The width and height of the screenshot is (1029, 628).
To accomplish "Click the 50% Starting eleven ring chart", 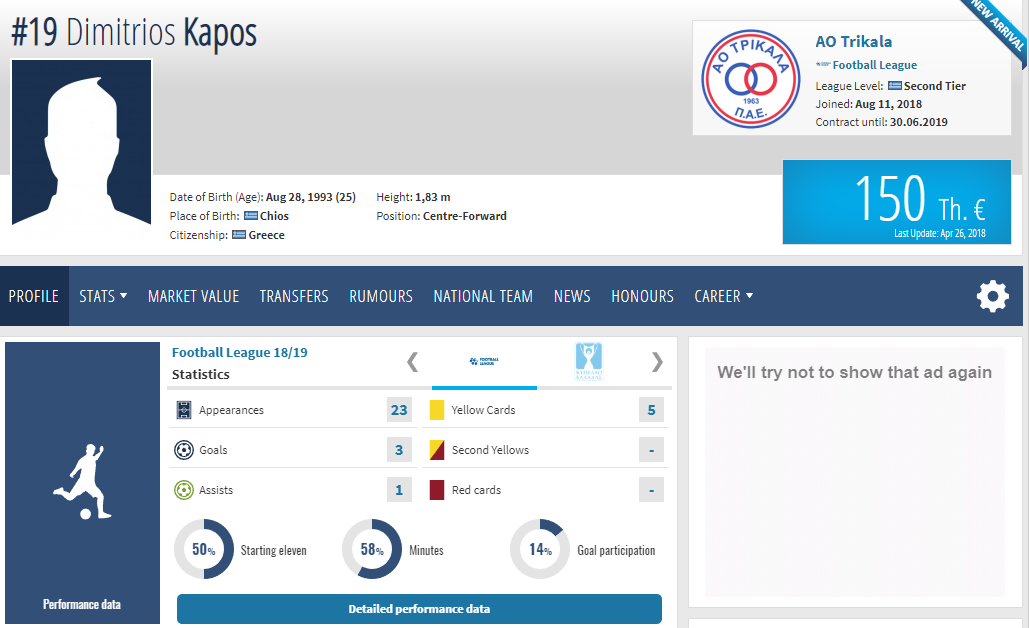I will pyautogui.click(x=203, y=549).
